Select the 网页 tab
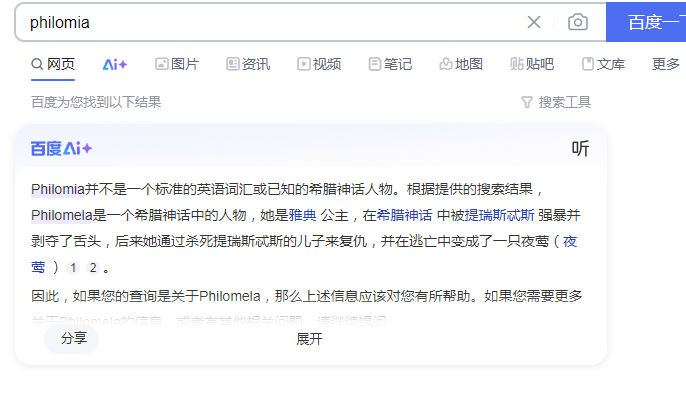The width and height of the screenshot is (686, 396). point(53,64)
